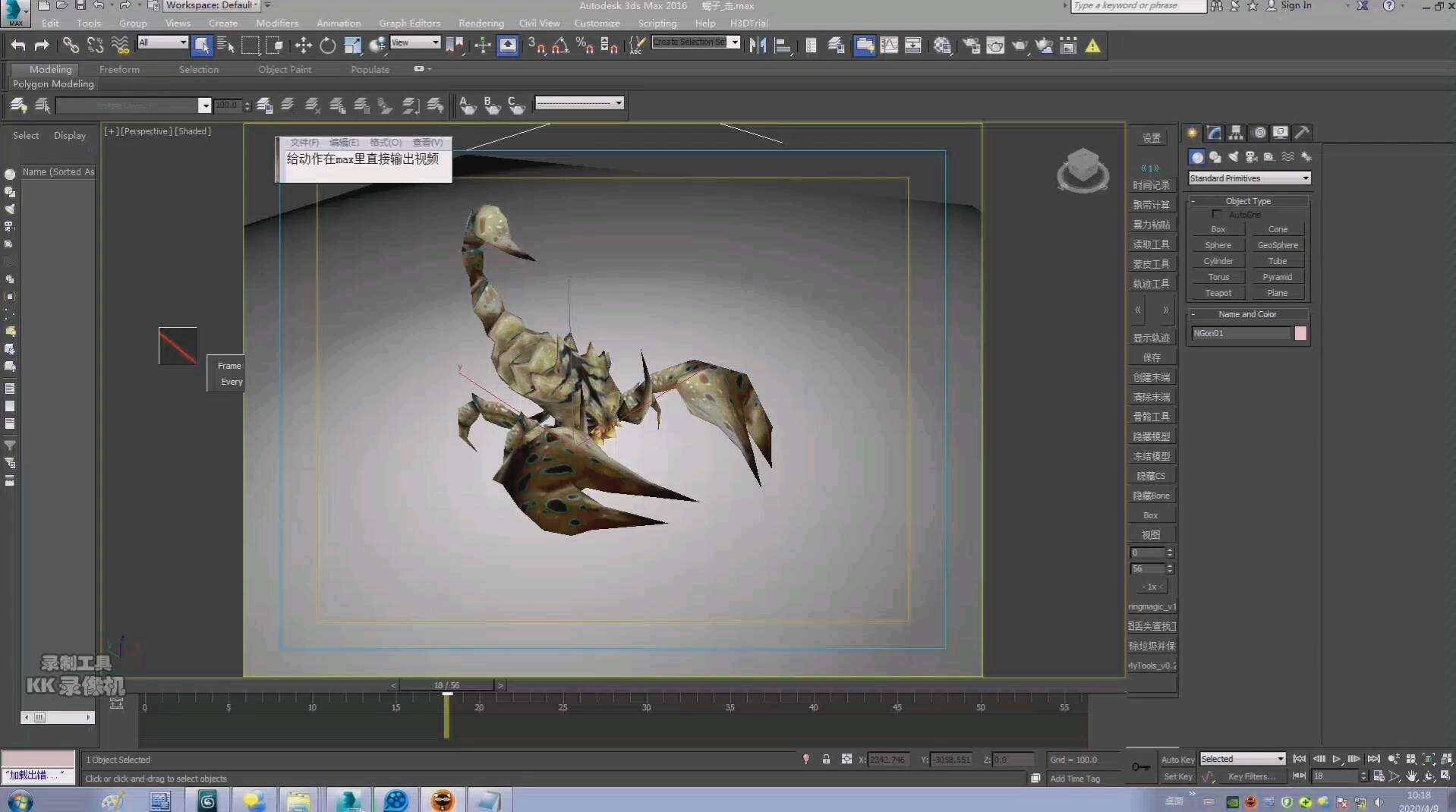Viewport: 1456px width, 812px height.
Task: Open Curve Editor from toolbar
Action: click(x=889, y=46)
